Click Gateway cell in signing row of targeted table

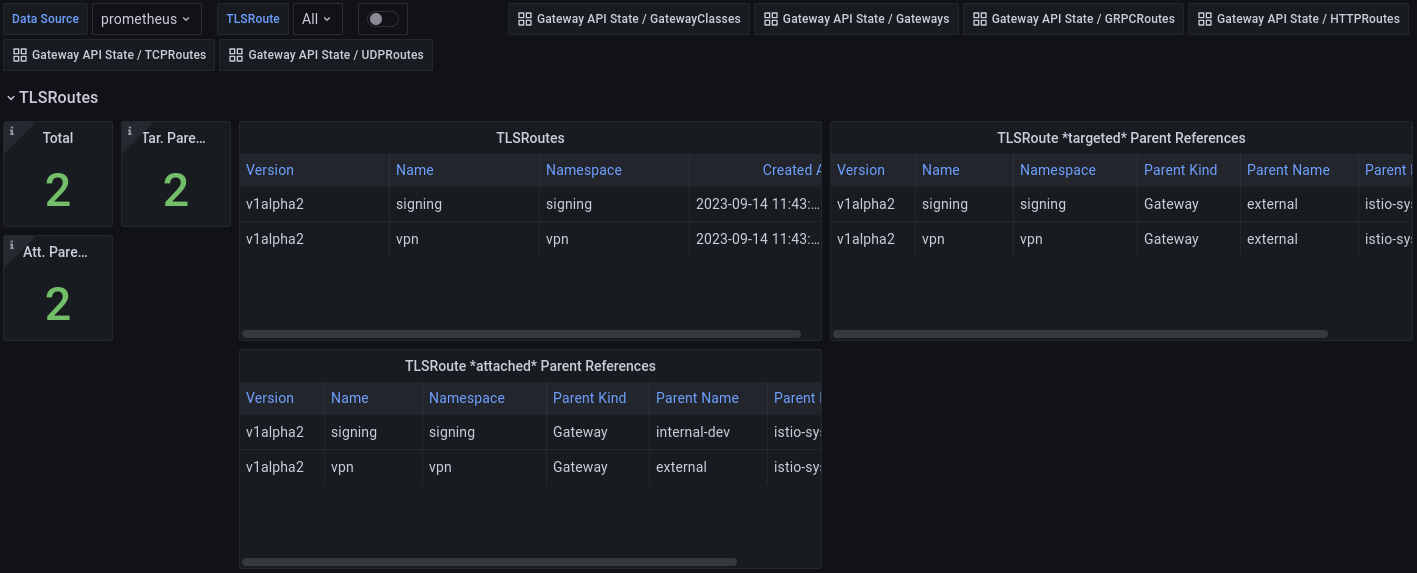[x=1189, y=204]
